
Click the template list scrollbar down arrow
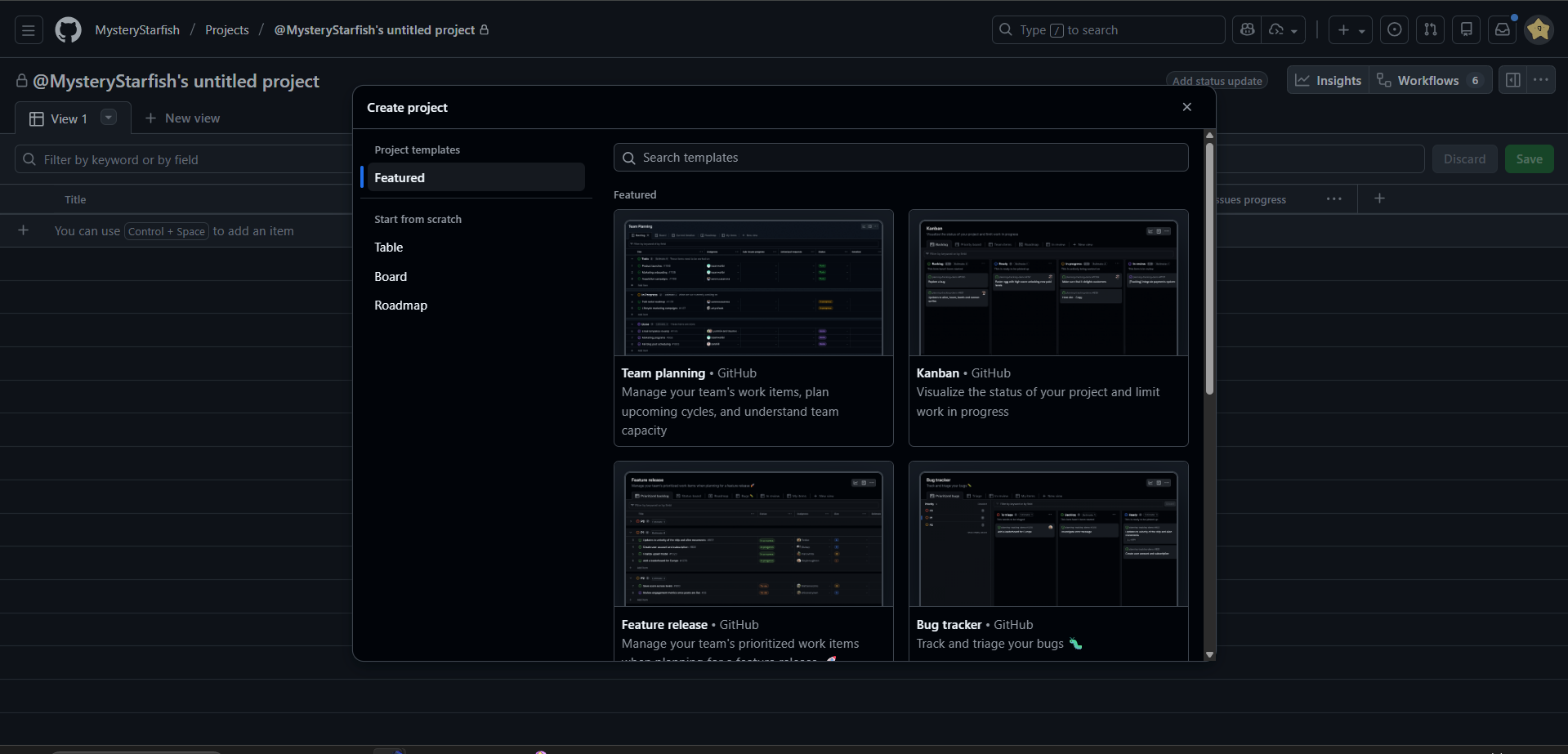(x=1209, y=654)
